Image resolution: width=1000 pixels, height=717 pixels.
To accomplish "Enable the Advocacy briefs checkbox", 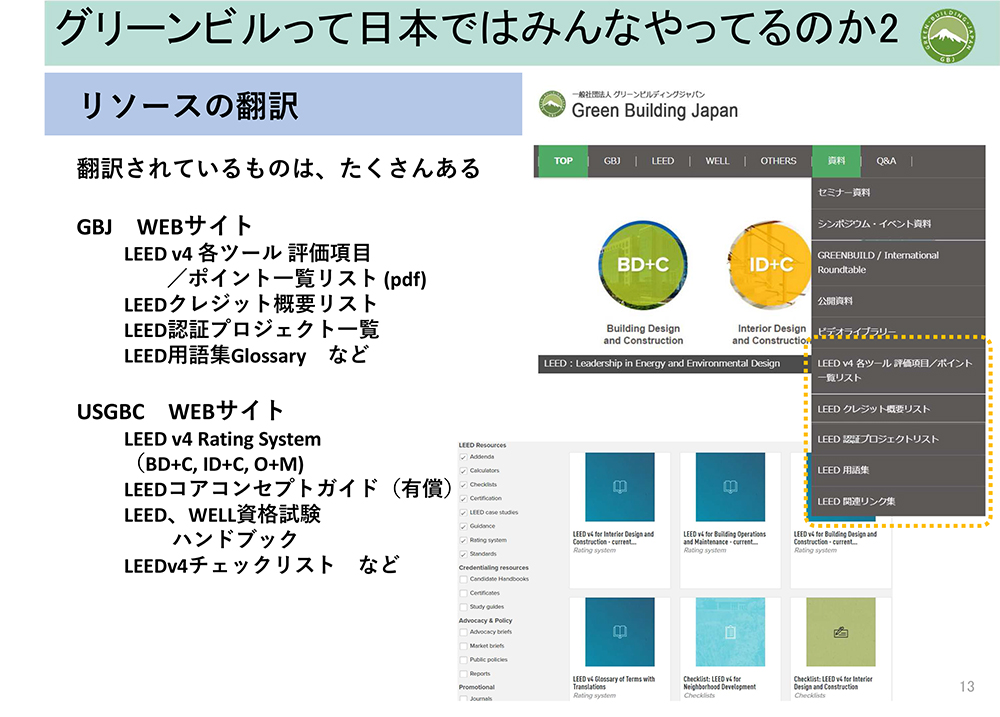I will tap(464, 632).
